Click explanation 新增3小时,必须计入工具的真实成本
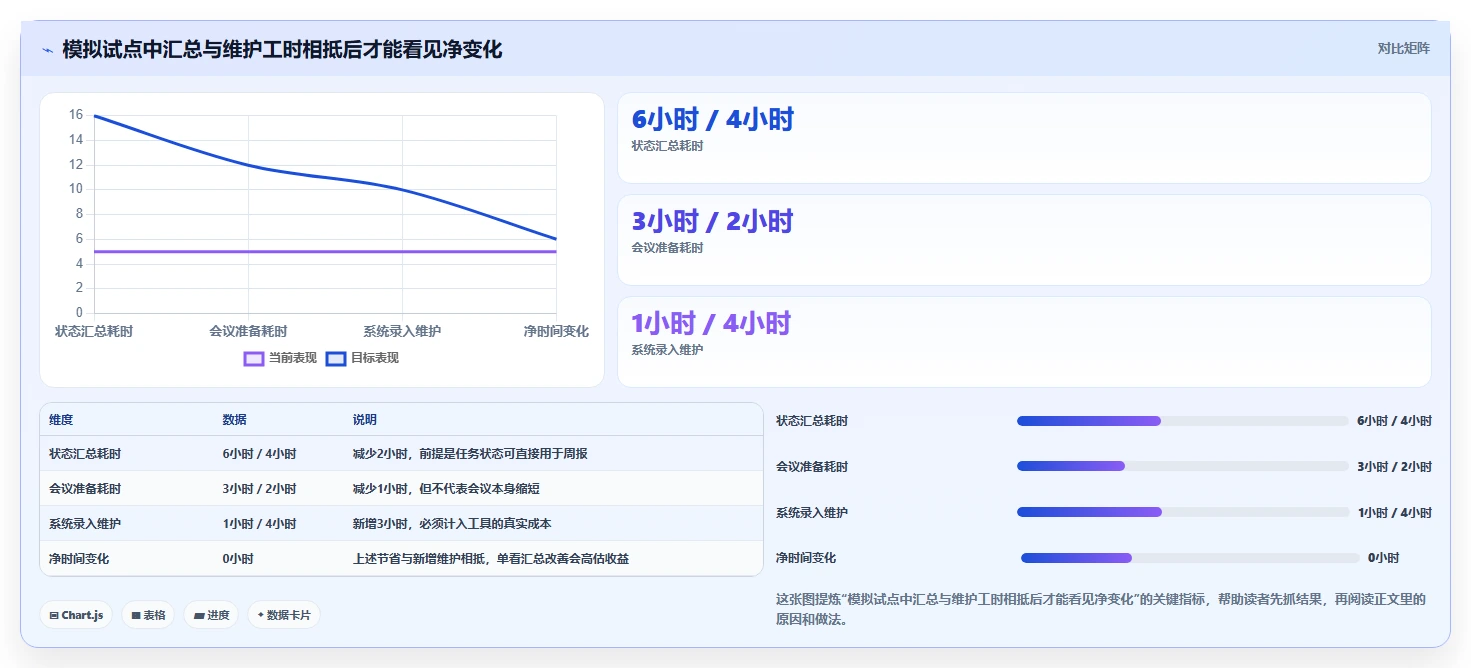This screenshot has height=668, width=1471. point(452,524)
